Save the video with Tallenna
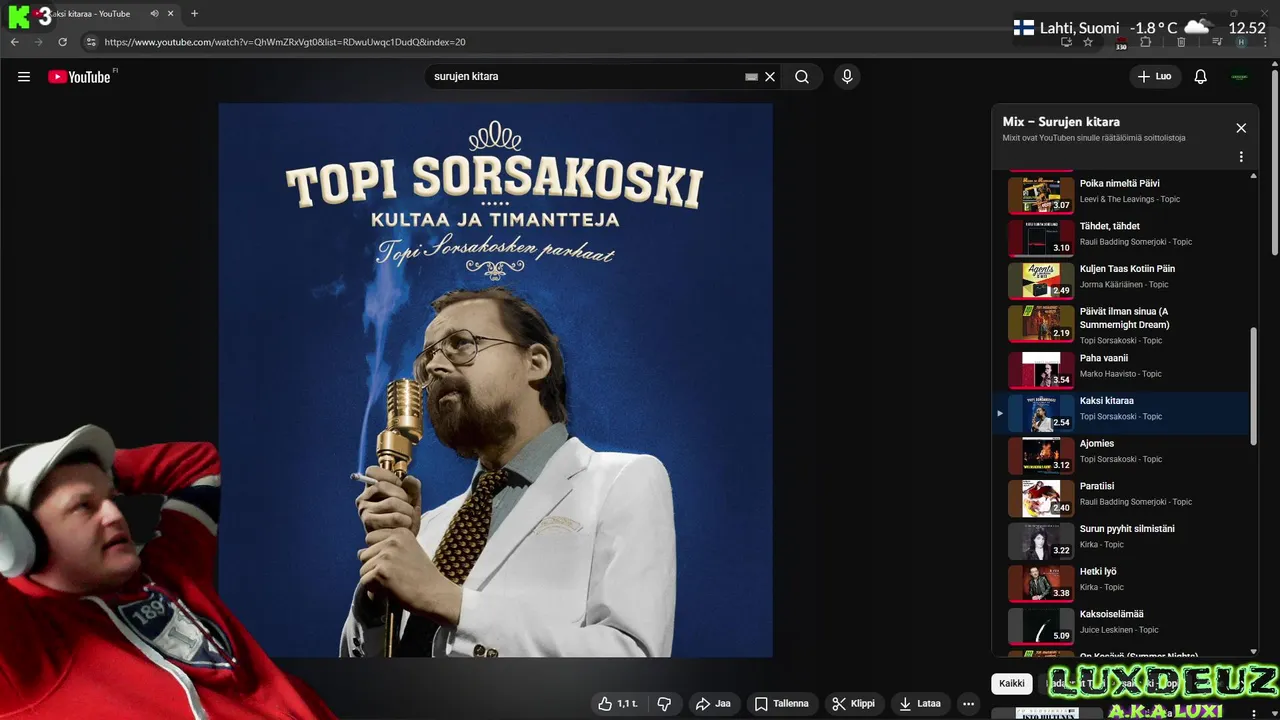 pyautogui.click(x=781, y=704)
